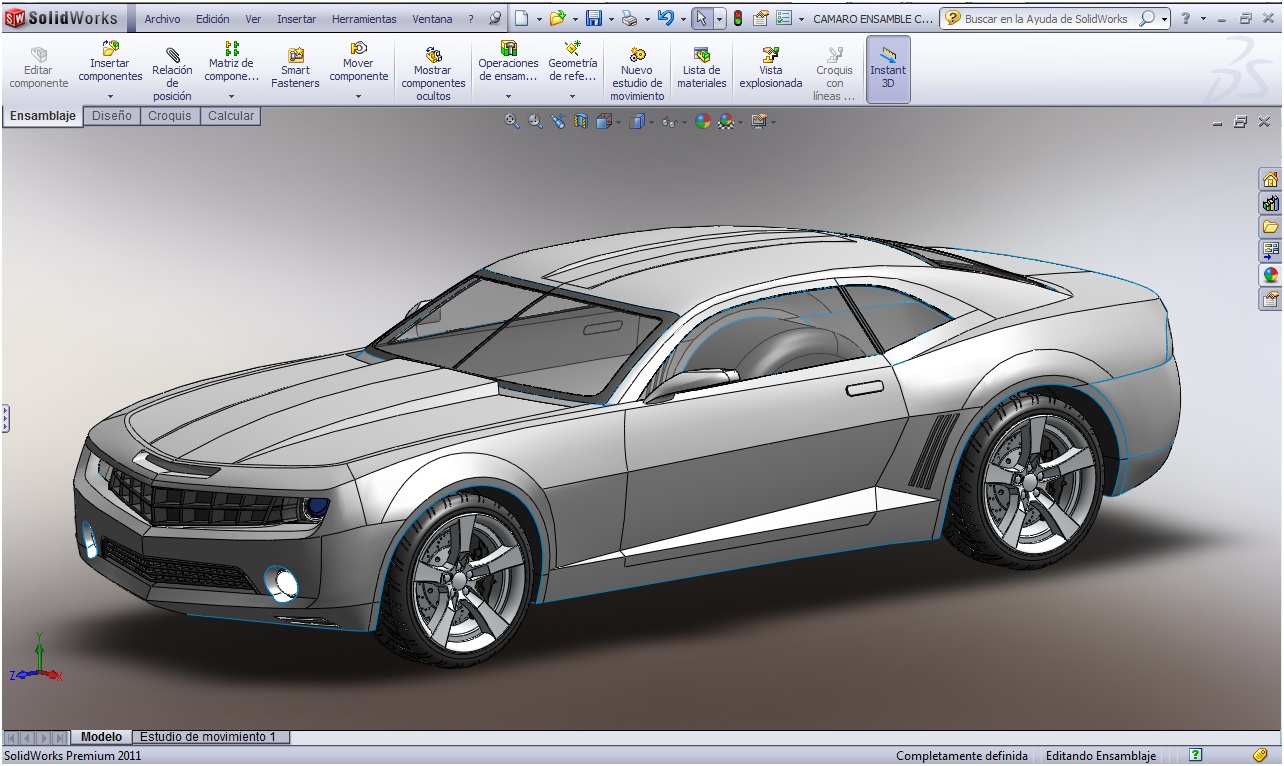1284x766 pixels.
Task: Click the help question mark button
Action: pyautogui.click(x=1185, y=18)
